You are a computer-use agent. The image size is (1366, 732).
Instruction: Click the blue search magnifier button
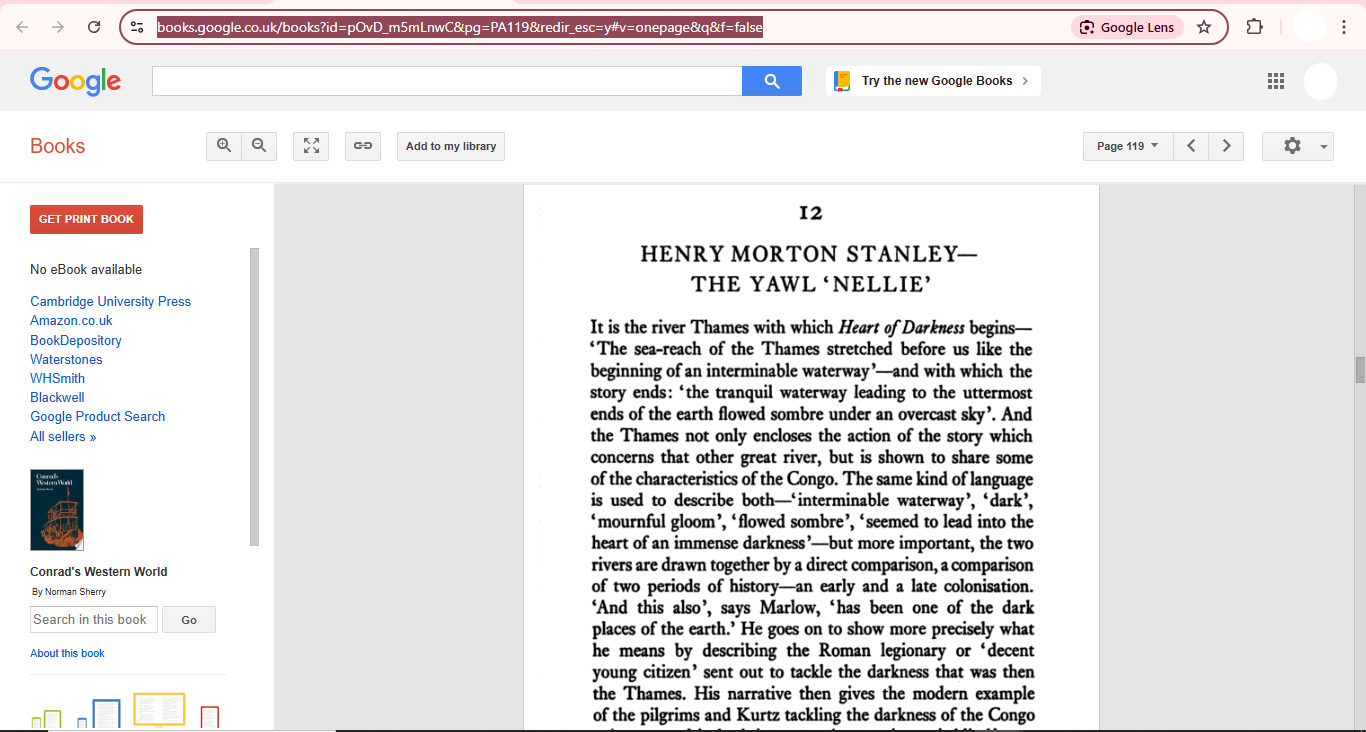[x=772, y=81]
